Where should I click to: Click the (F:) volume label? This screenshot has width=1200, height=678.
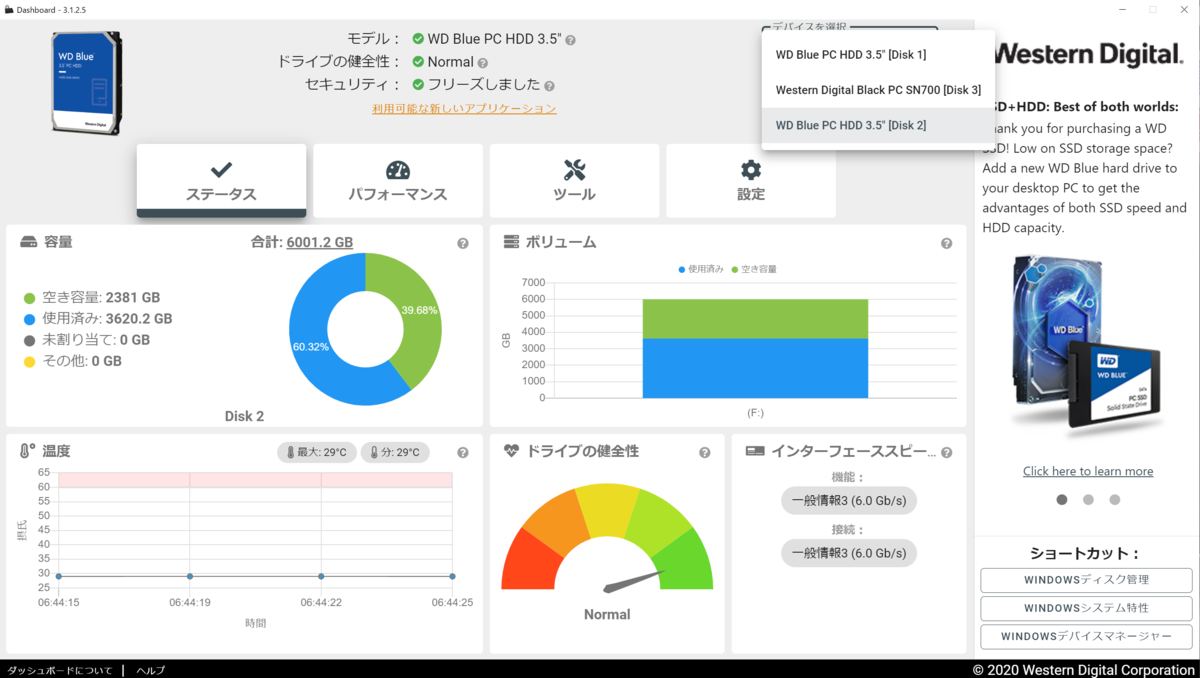755,412
